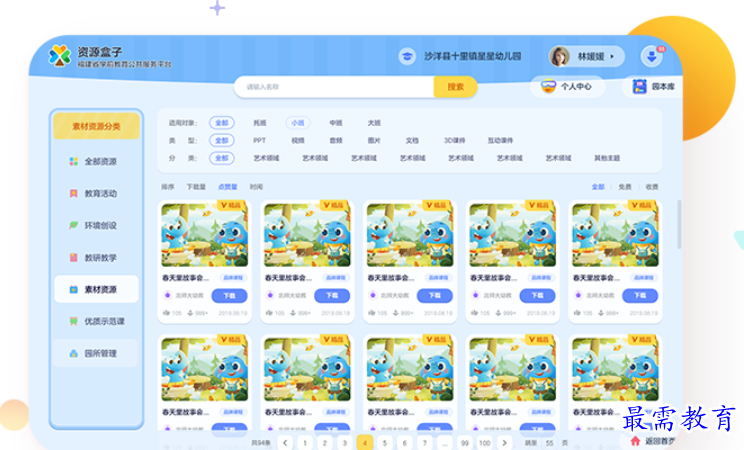Click the red home icon for 返回首页
Image resolution: width=744 pixels, height=450 pixels.
(x=635, y=441)
